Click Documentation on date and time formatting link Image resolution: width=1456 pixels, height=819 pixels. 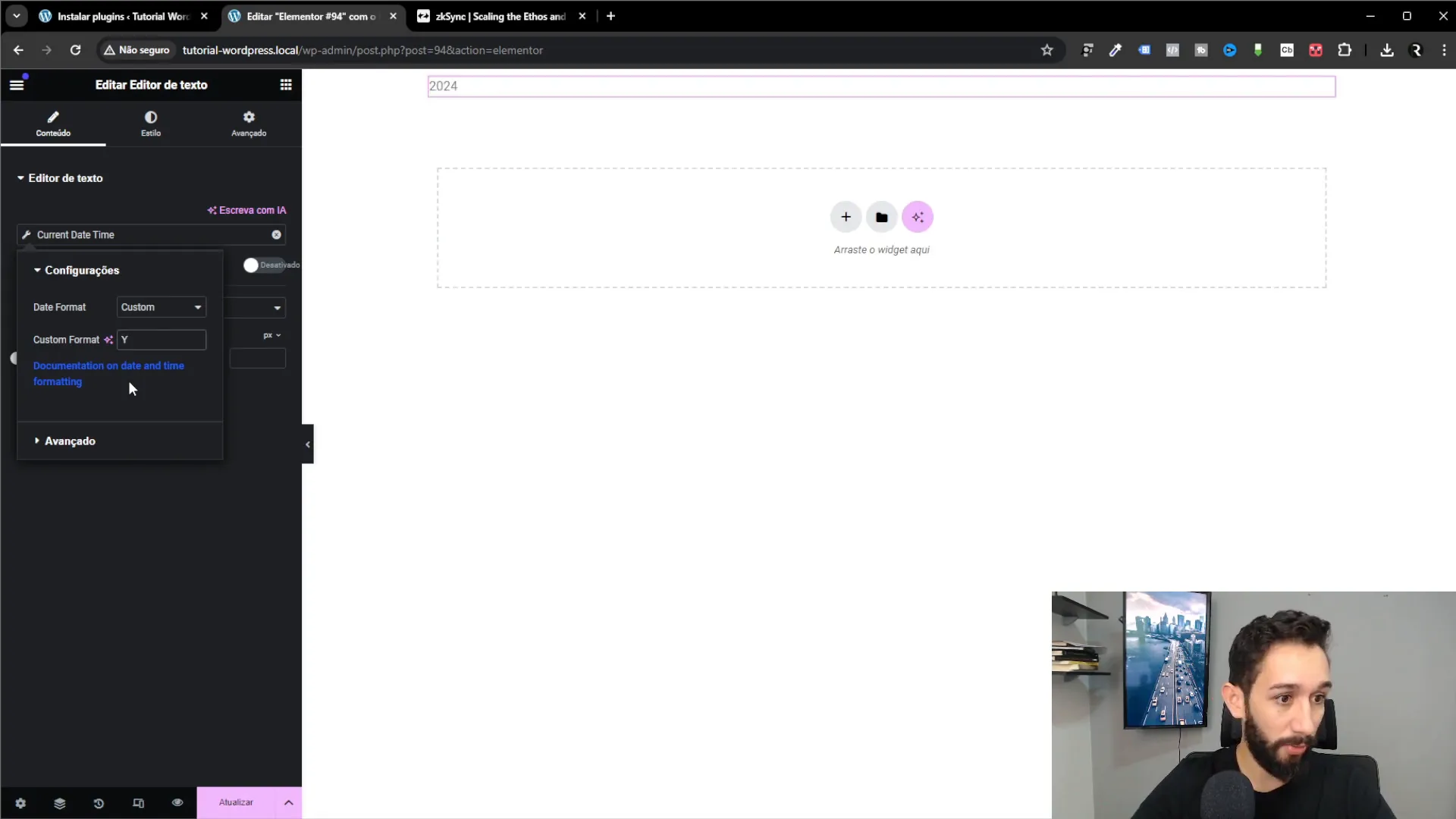point(108,373)
